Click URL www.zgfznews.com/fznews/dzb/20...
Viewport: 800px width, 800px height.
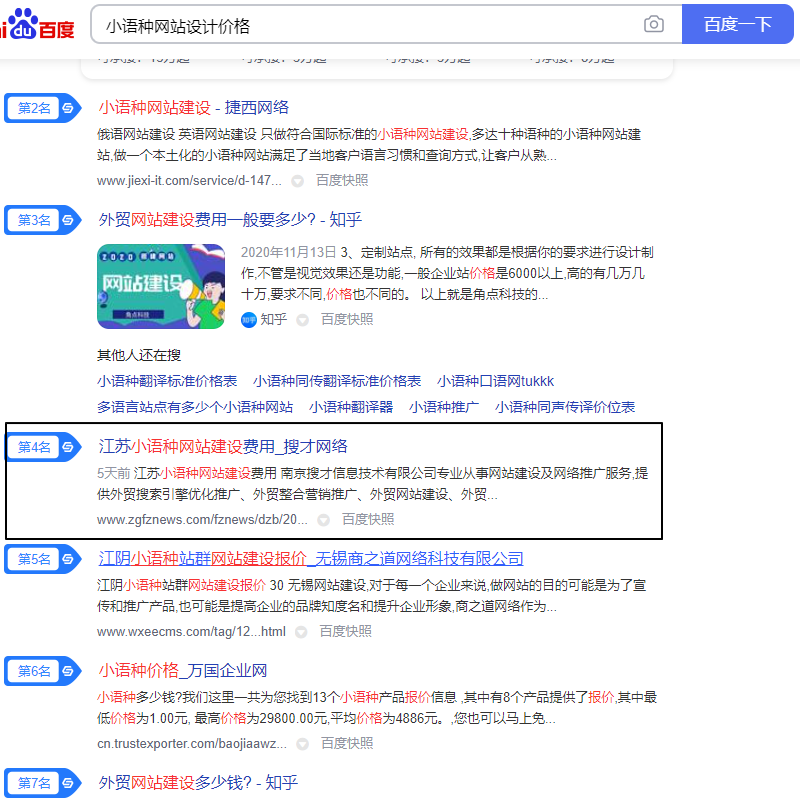(x=202, y=520)
